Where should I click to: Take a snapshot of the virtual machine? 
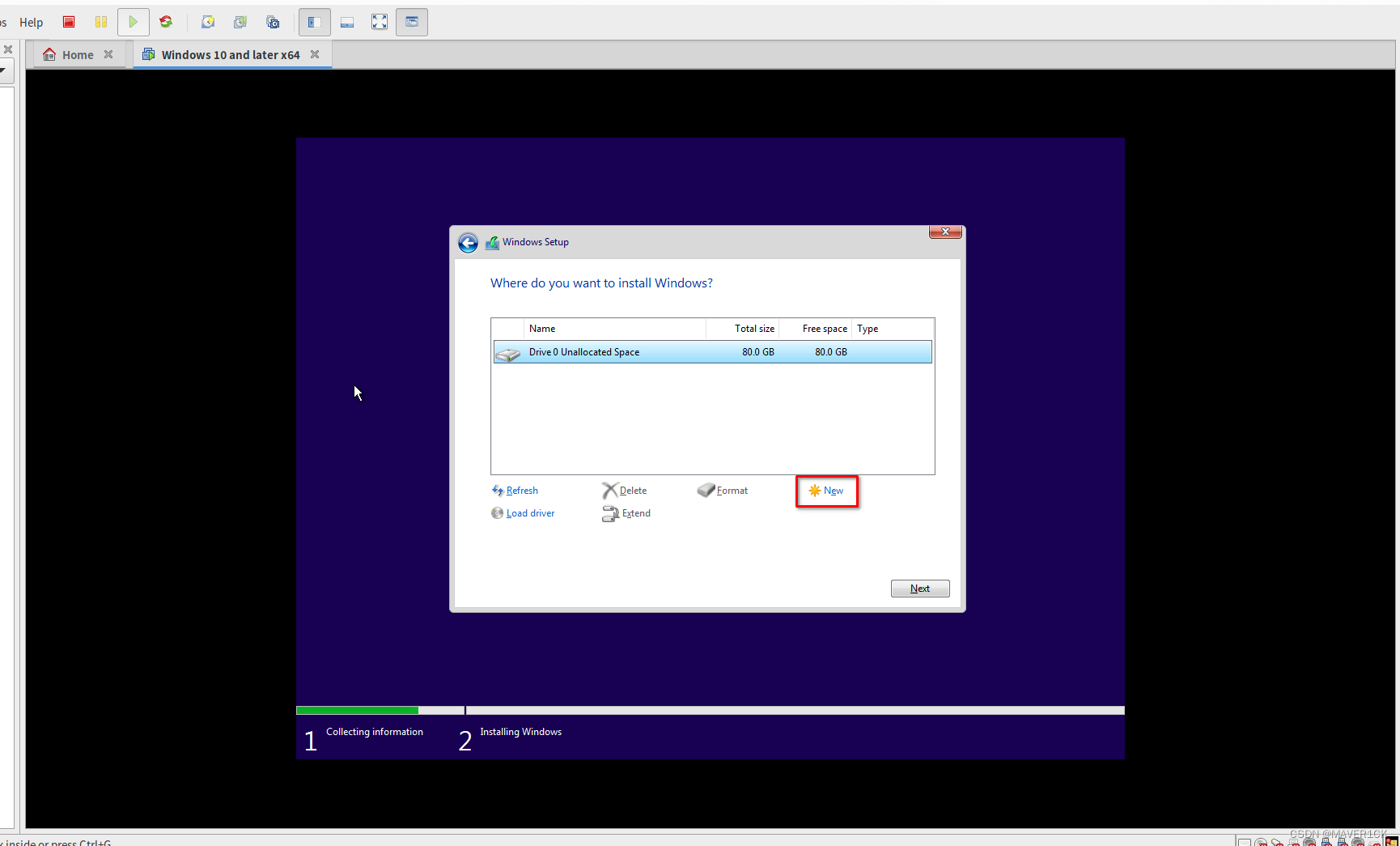coord(208,22)
